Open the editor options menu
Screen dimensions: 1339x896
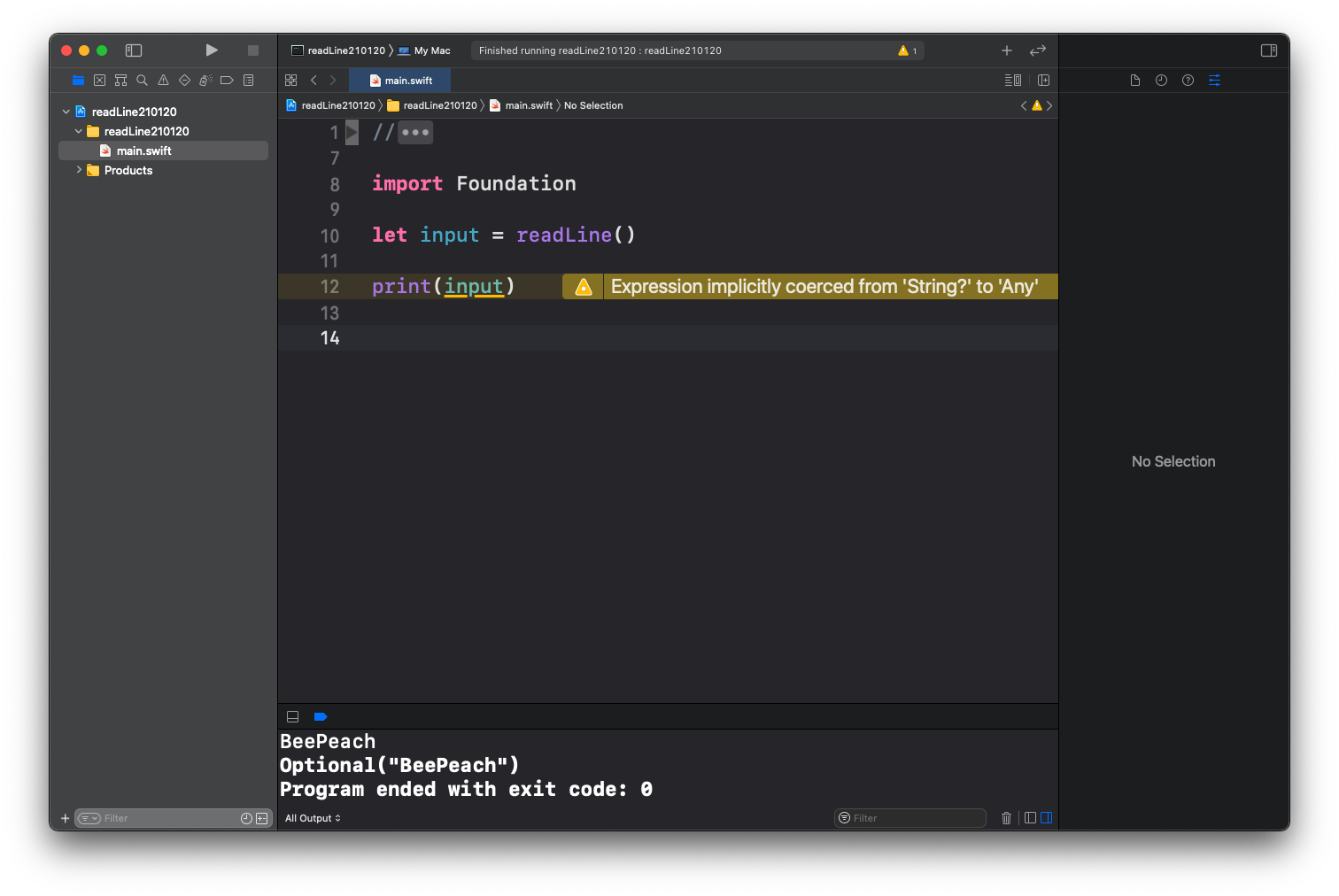1013,81
